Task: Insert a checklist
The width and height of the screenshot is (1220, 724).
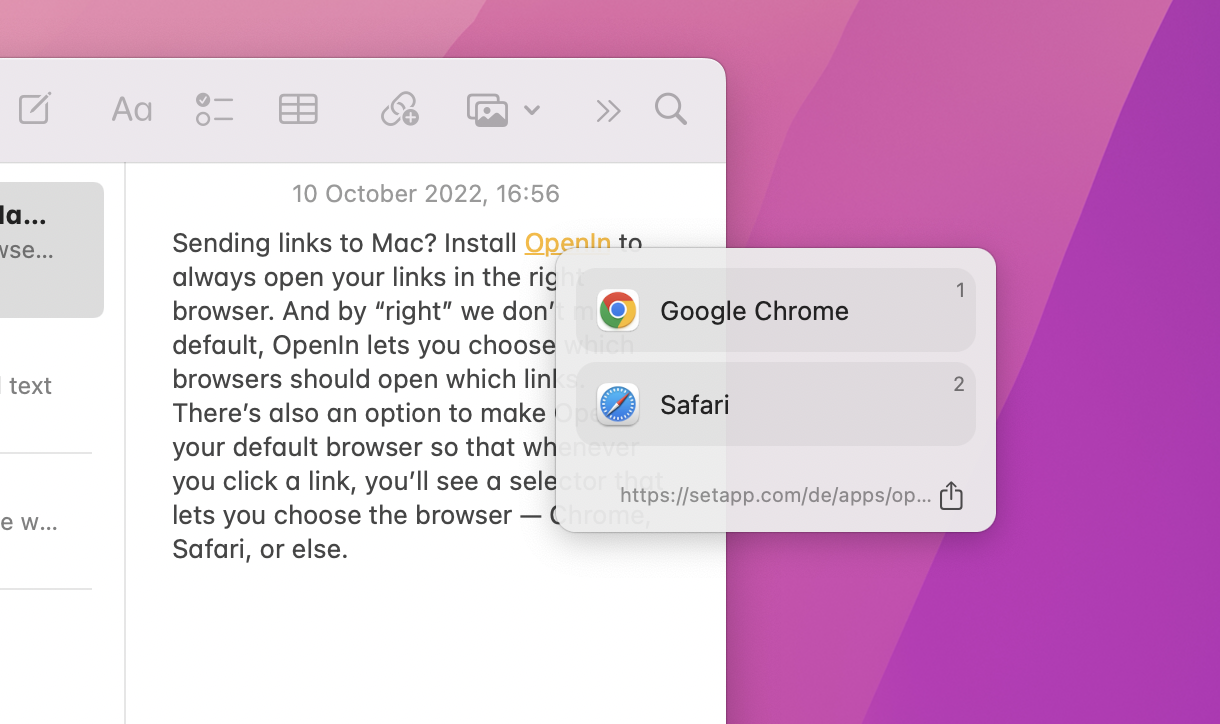Action: click(214, 109)
